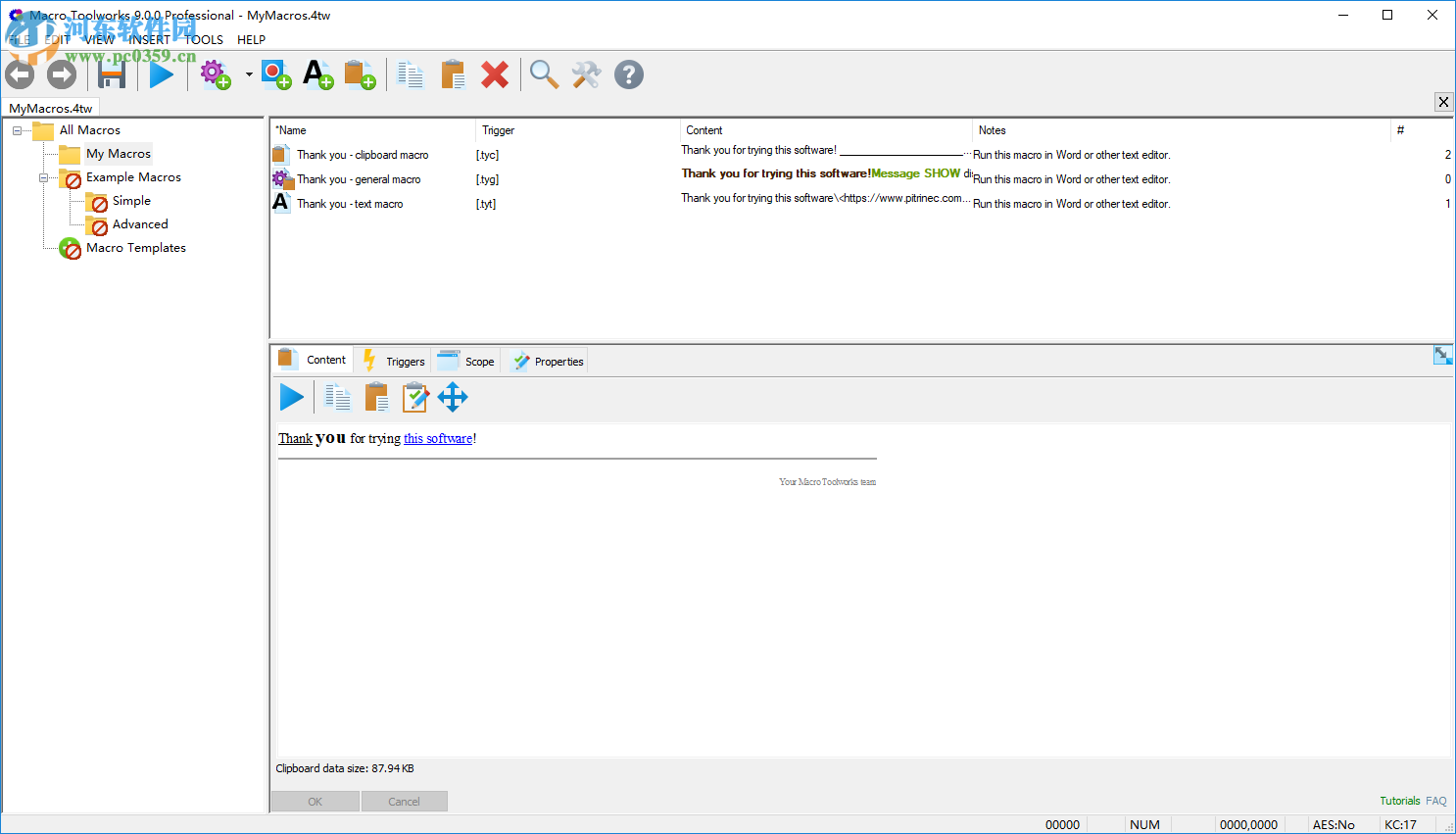This screenshot has width=1456, height=834.
Task: Add a new clipboard macro via toolbar icon
Action: pos(360,74)
